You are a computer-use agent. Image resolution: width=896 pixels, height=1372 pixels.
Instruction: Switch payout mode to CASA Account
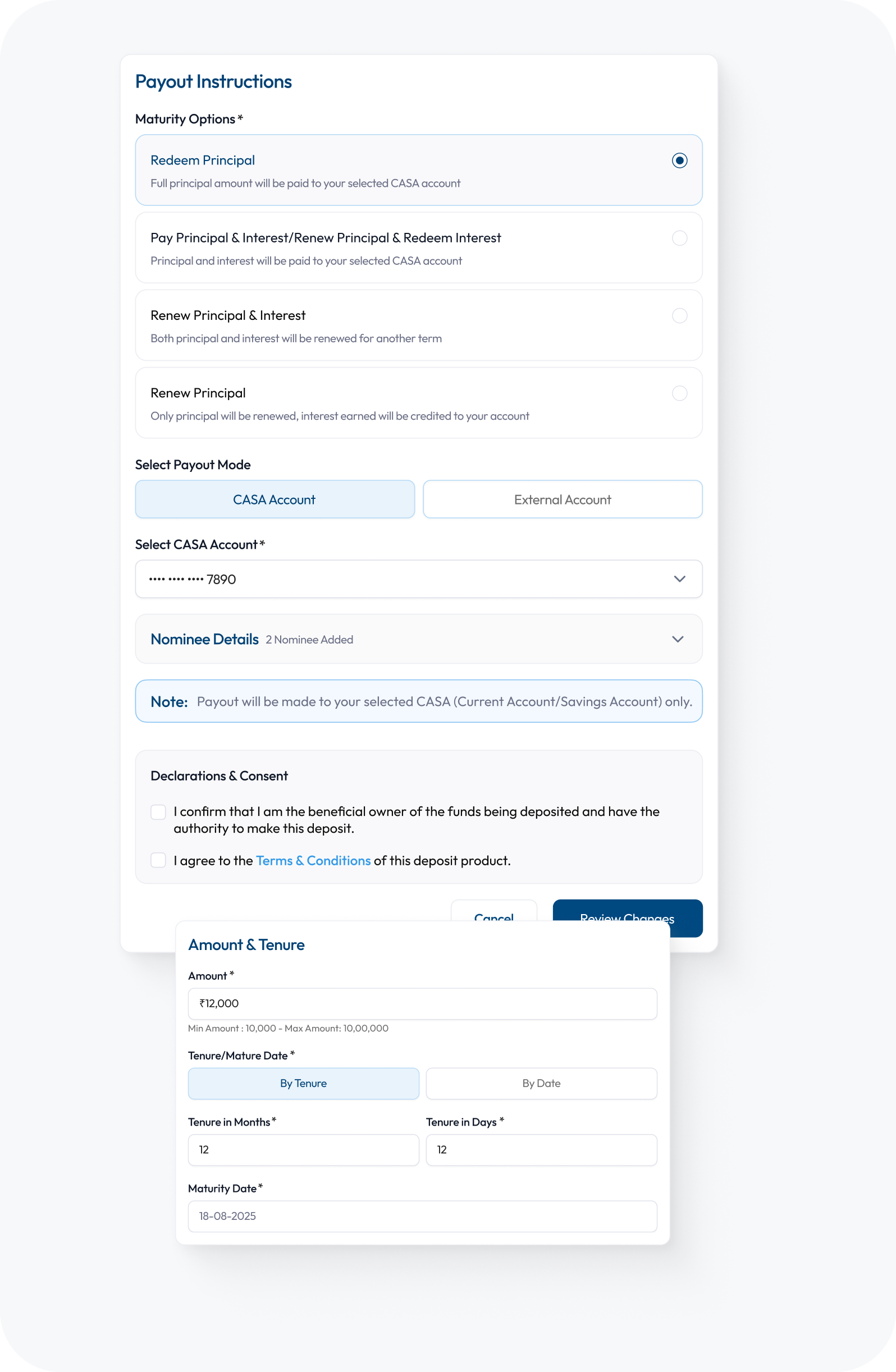pos(275,499)
